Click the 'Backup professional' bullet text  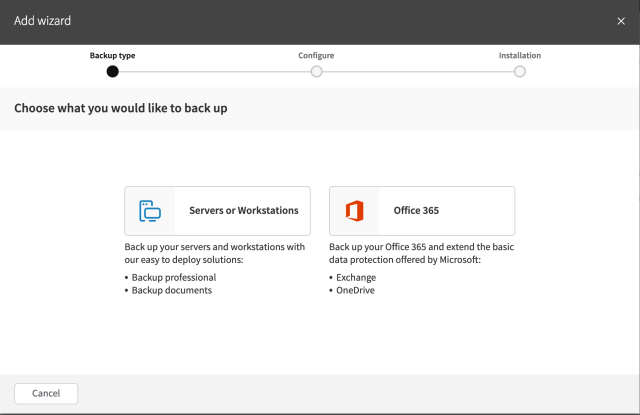[x=174, y=277]
